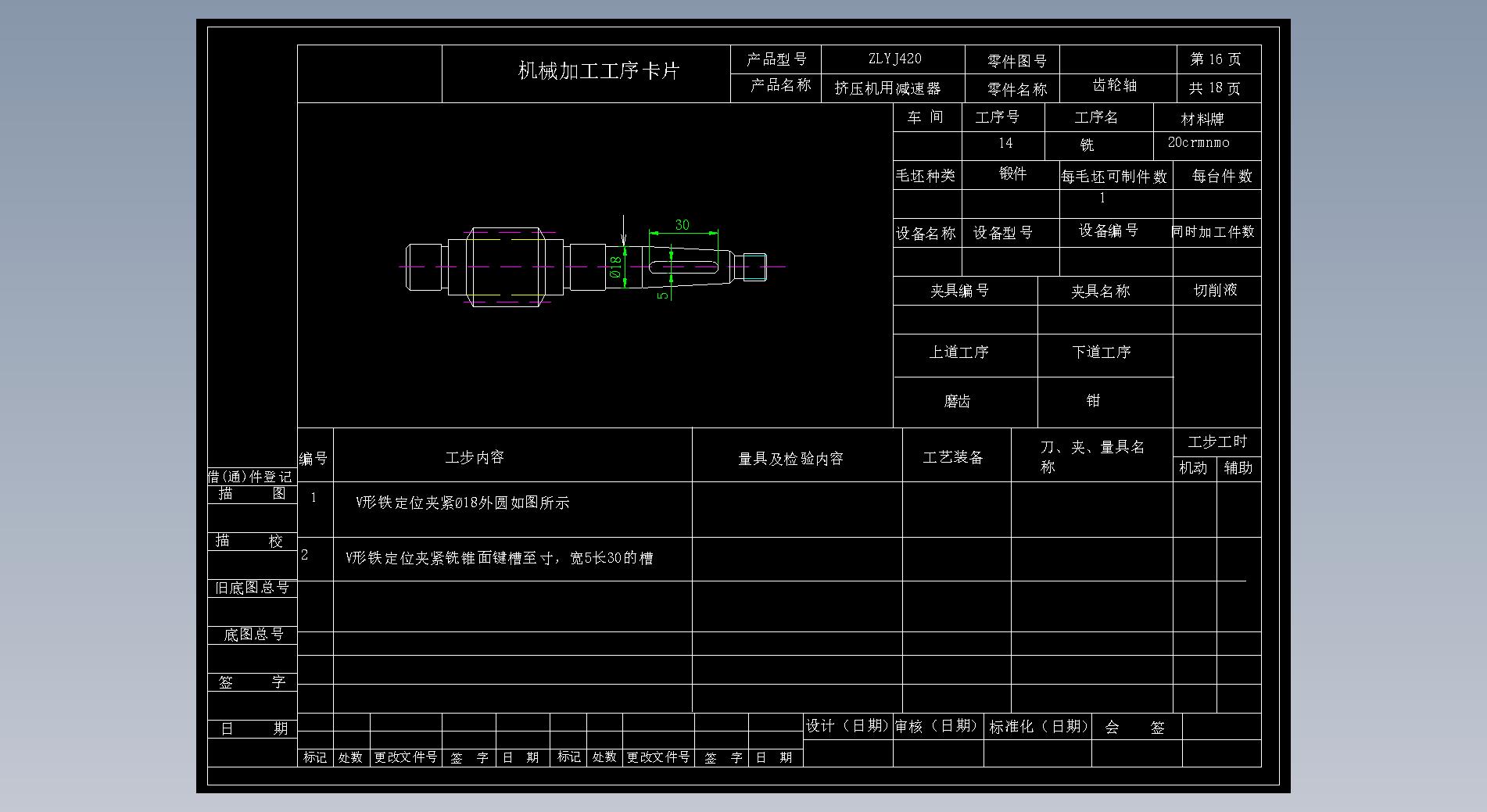The width and height of the screenshot is (1487, 812).
Task: Click the '切削液' header cell
Action: tap(1215, 290)
